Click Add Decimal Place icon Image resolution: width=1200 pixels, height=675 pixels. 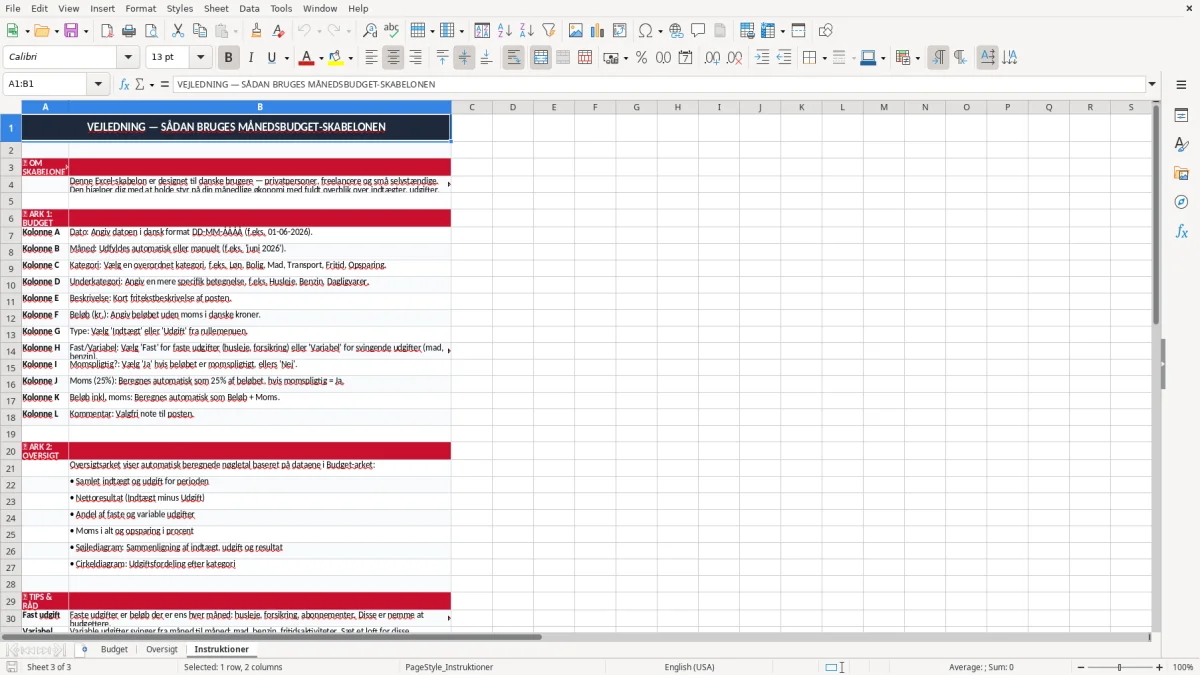712,58
